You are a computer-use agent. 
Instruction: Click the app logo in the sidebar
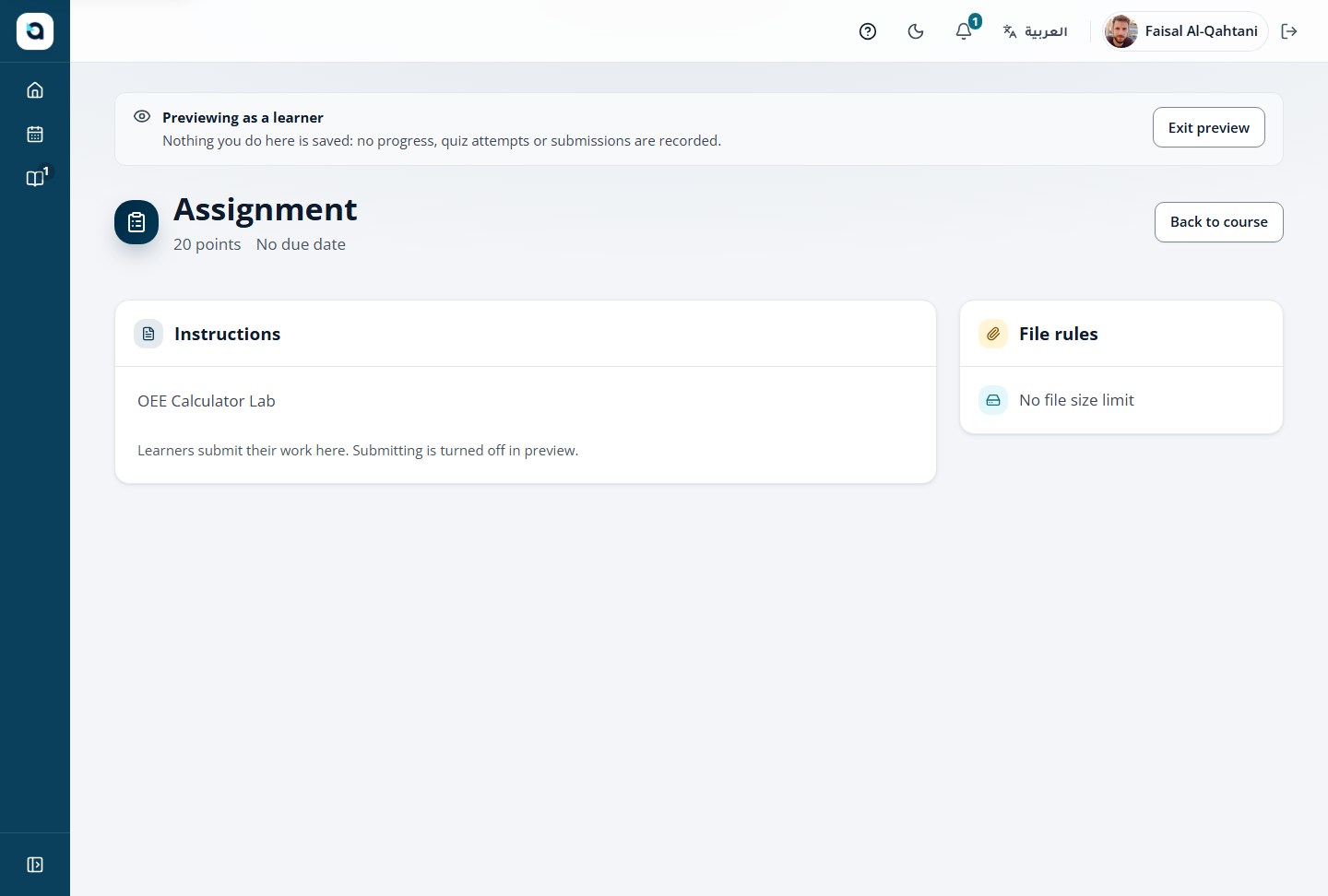tap(35, 31)
